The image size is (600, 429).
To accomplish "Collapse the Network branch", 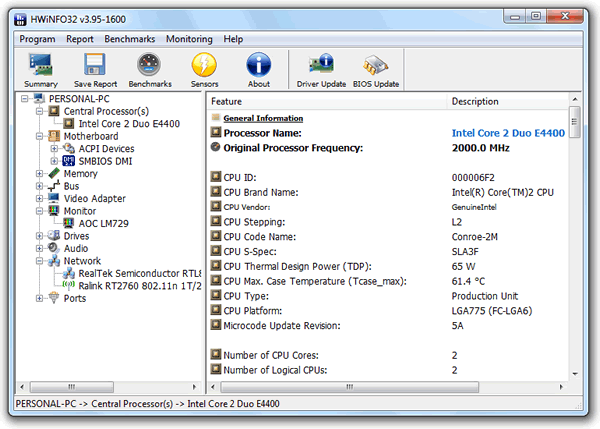I will pos(39,261).
